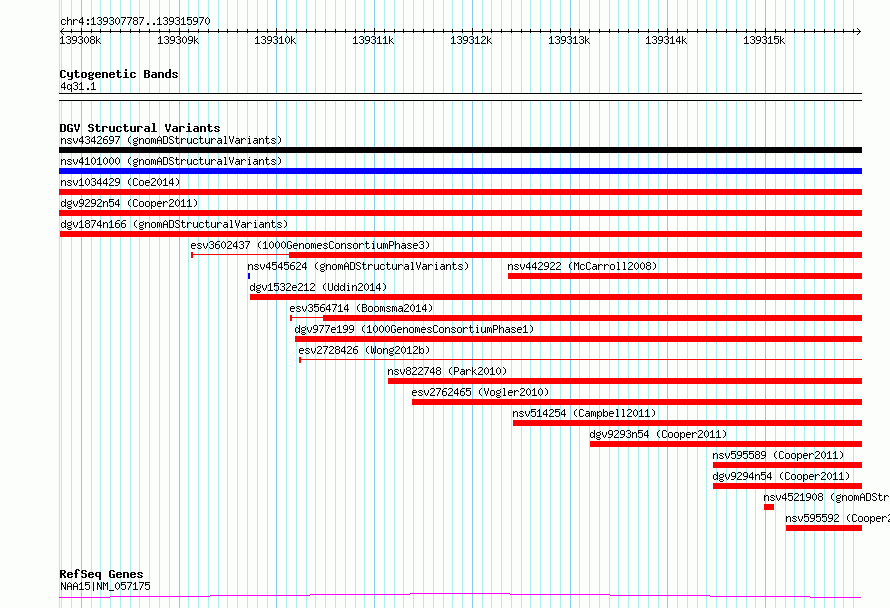
Task: Click dgv9294n54 (Cooper2011) label
Action: click(782, 476)
